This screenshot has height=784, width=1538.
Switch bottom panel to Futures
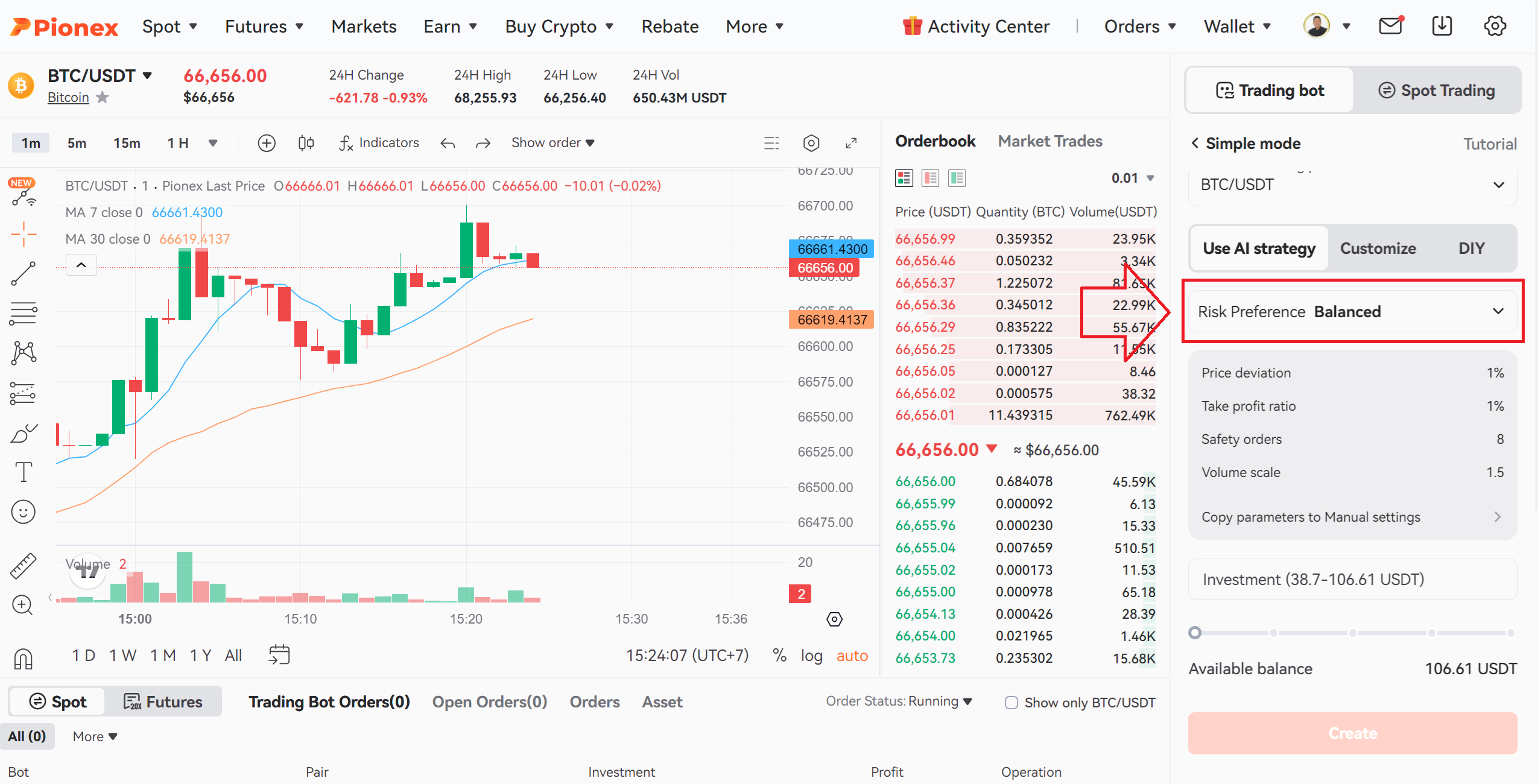coord(163,702)
